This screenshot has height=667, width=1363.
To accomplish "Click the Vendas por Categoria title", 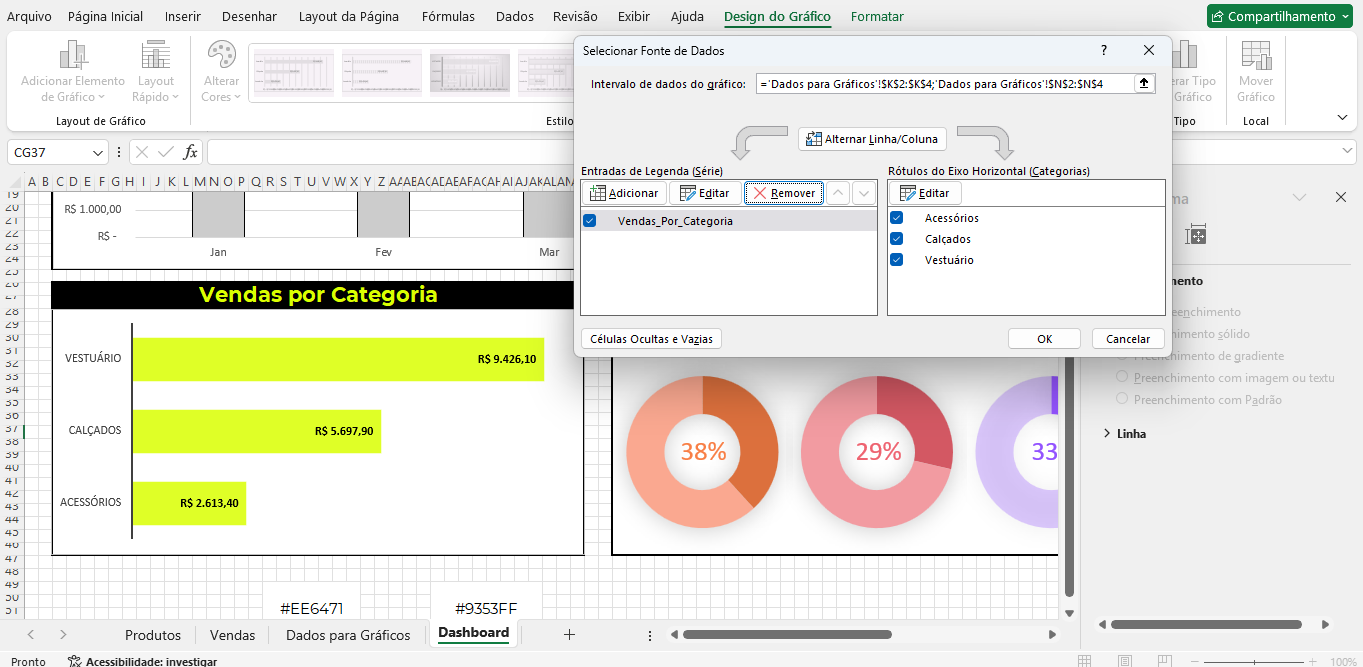I will (318, 295).
